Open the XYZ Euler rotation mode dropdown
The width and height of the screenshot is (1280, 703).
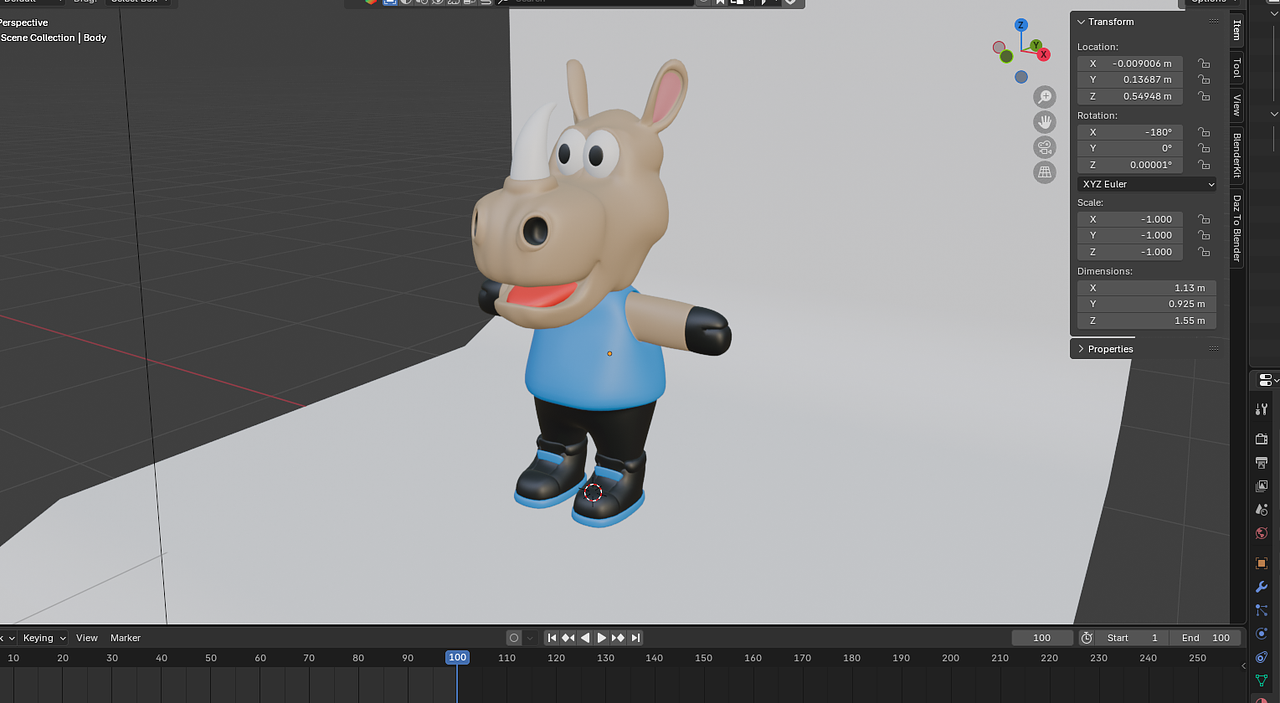point(1147,184)
